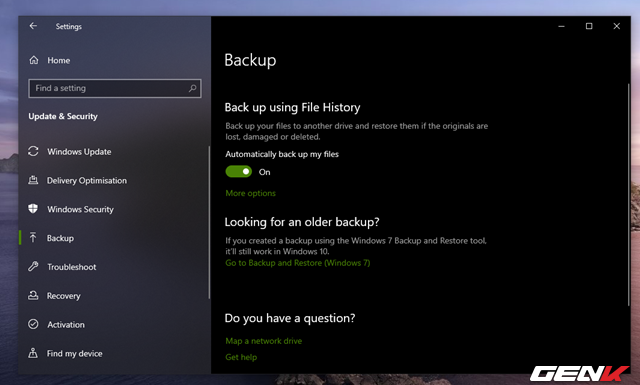Open More options link

(251, 193)
